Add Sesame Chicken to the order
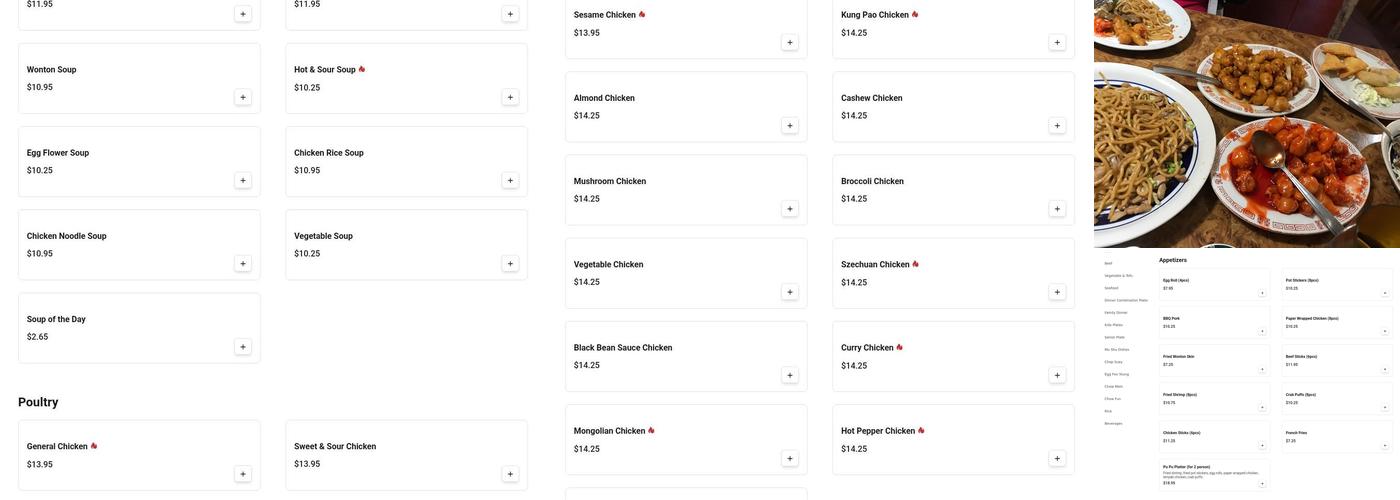Image resolution: width=1400 pixels, height=500 pixels. pyautogui.click(x=789, y=42)
